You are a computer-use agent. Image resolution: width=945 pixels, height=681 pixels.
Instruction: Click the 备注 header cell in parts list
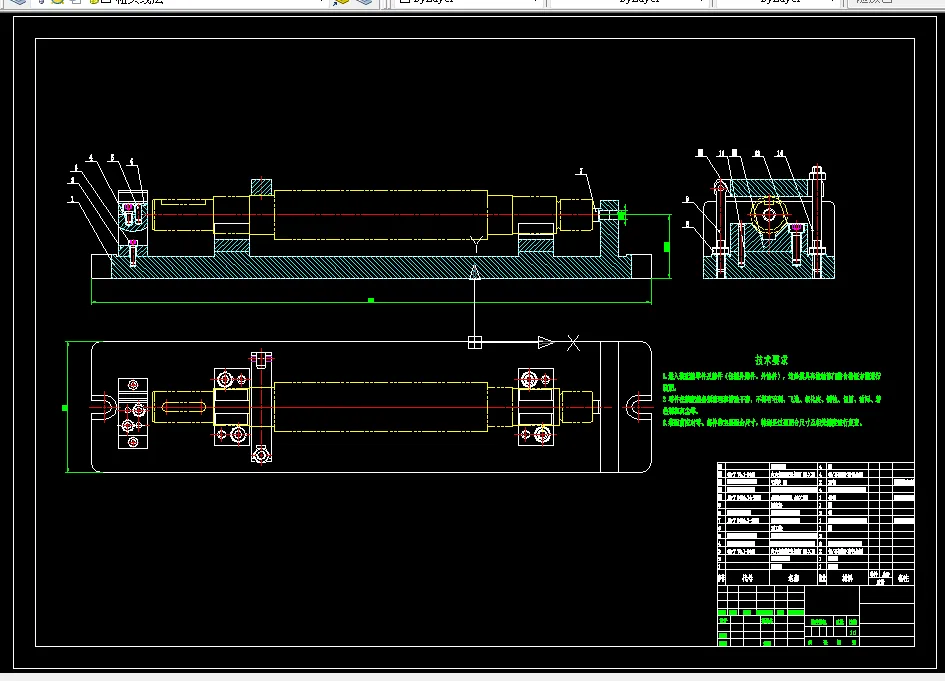[x=903, y=578]
